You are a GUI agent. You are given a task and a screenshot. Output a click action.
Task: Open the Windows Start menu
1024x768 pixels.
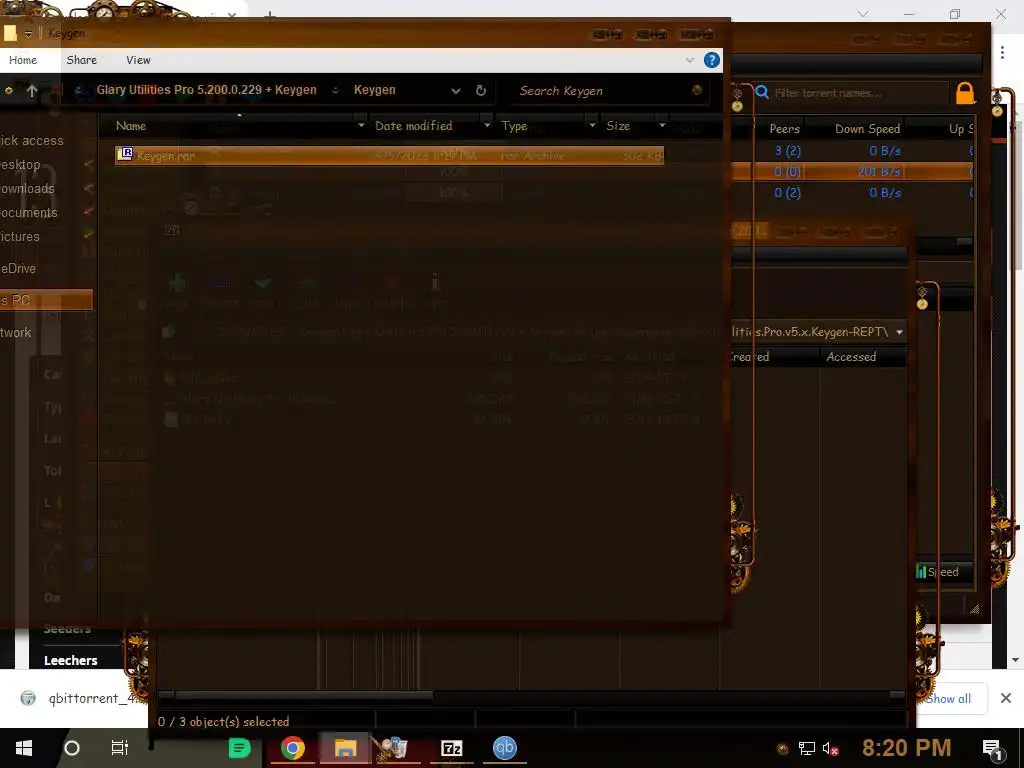coord(24,748)
